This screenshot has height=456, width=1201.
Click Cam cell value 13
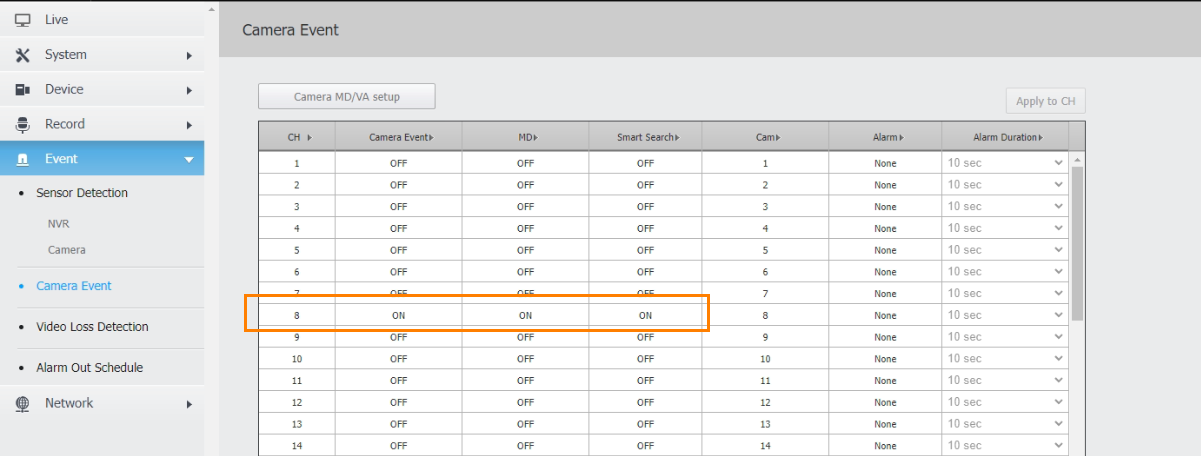point(765,424)
